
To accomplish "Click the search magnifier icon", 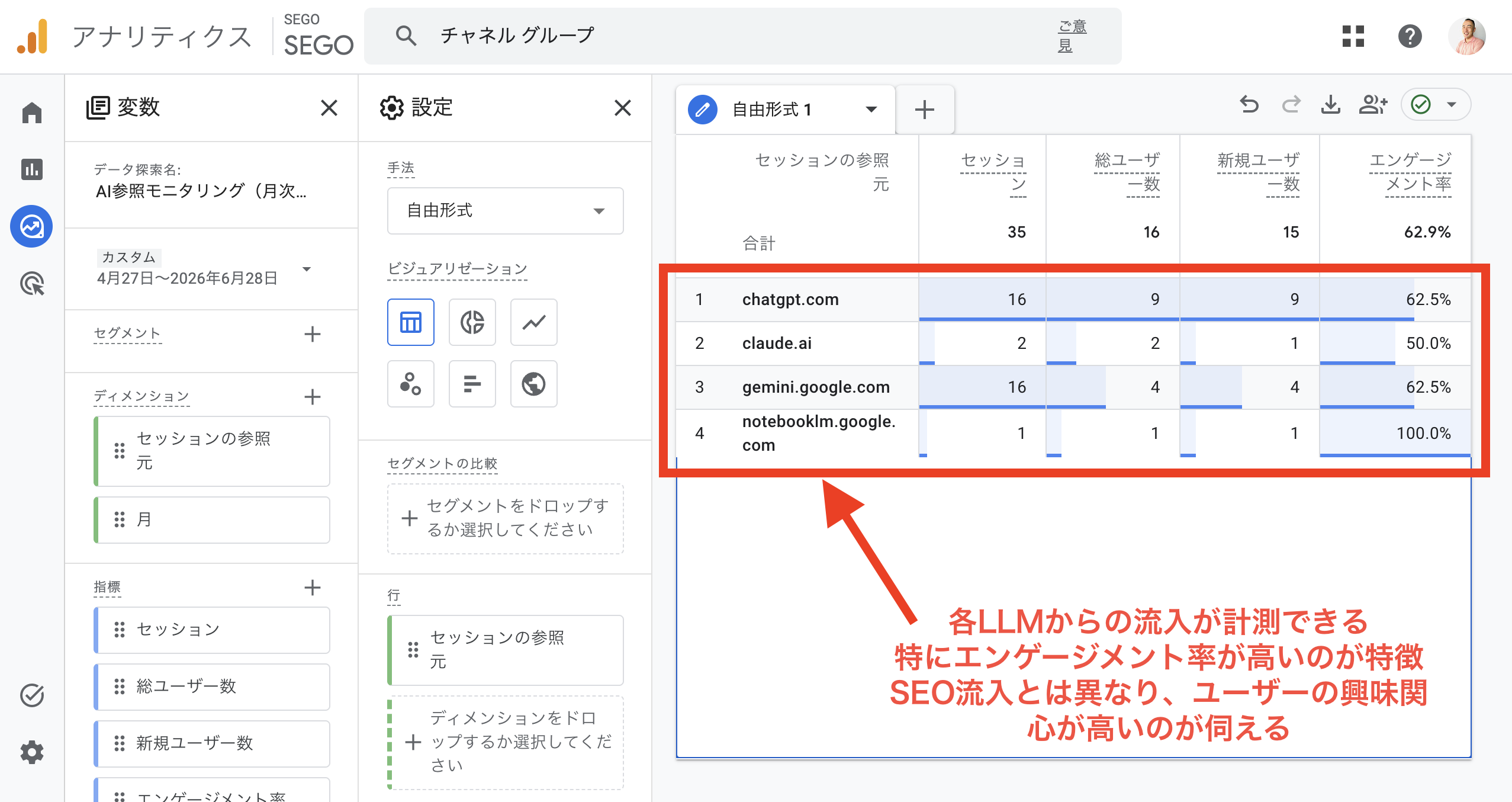I will (406, 36).
